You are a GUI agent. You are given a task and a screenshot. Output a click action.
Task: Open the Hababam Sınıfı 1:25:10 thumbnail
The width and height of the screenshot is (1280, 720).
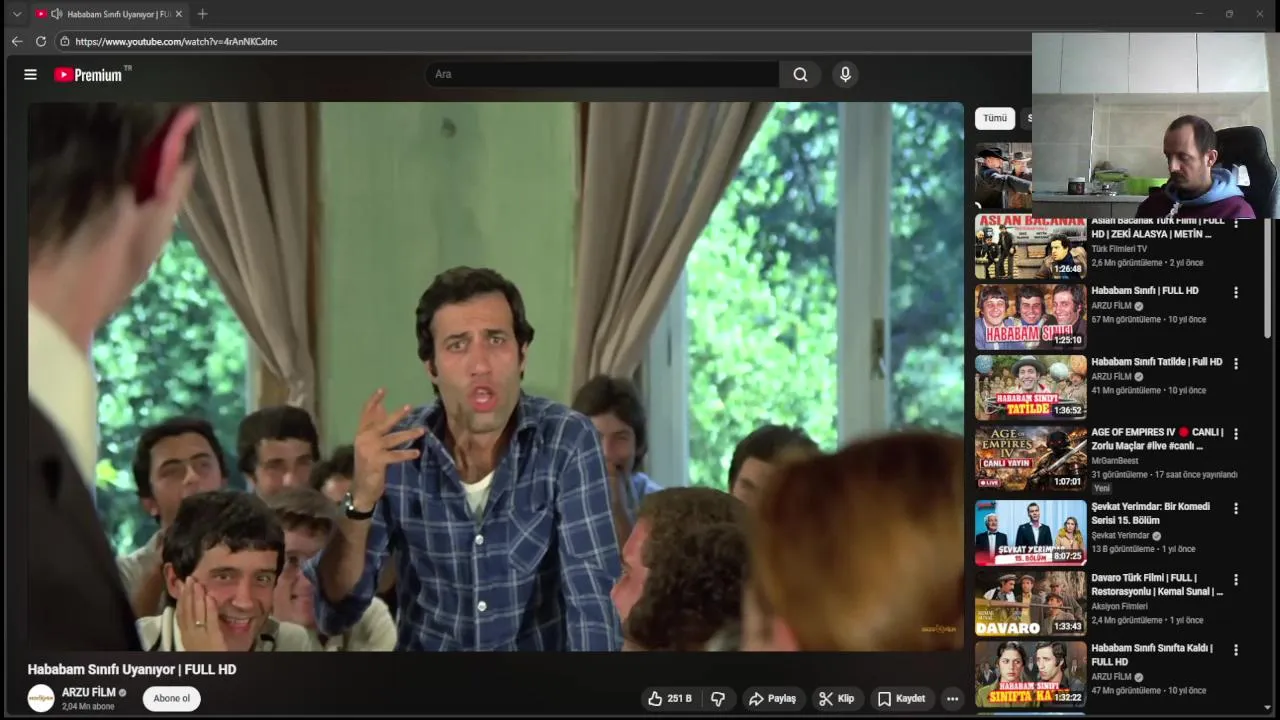[x=1030, y=317]
